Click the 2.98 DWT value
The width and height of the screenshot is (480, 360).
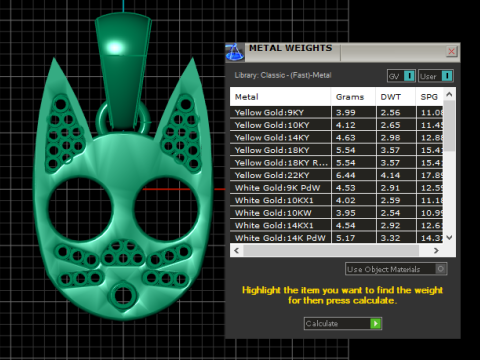390,138
